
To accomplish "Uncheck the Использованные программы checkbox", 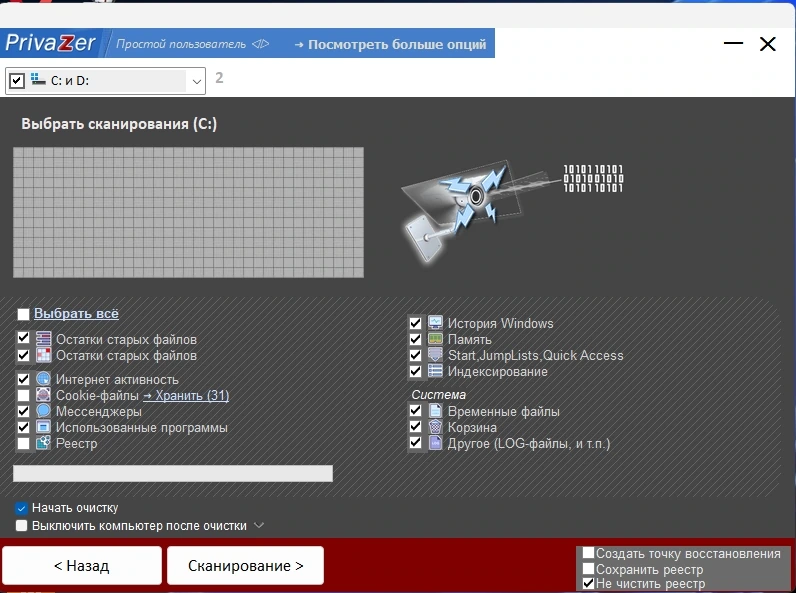I will click(x=23, y=427).
